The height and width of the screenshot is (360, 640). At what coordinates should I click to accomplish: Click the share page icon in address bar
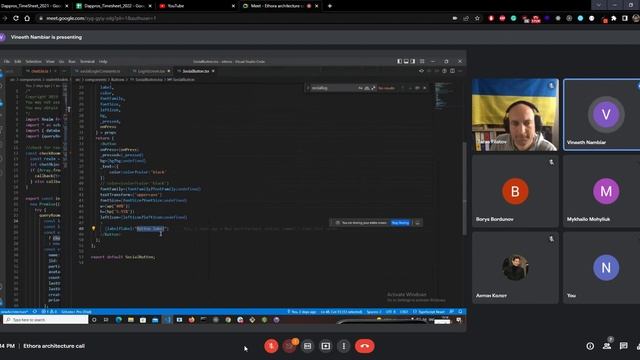pos(466,18)
